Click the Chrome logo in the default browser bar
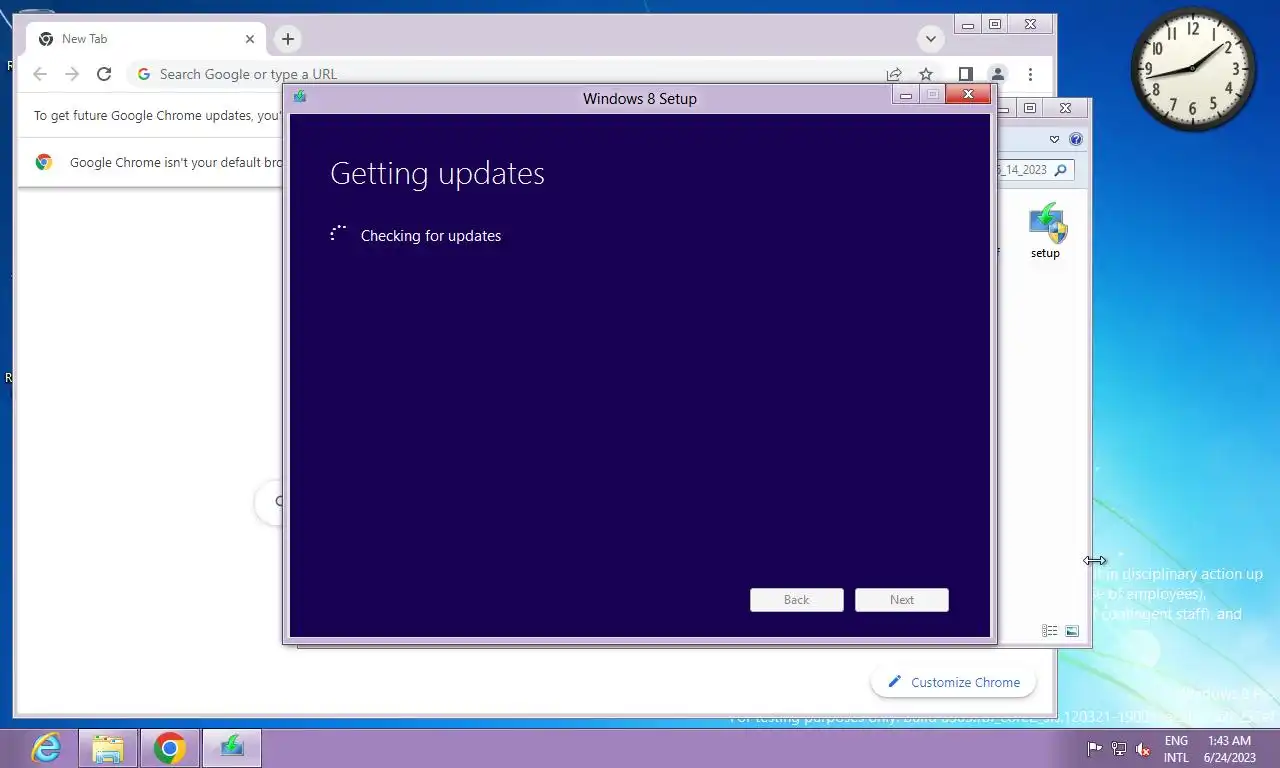 (x=44, y=162)
